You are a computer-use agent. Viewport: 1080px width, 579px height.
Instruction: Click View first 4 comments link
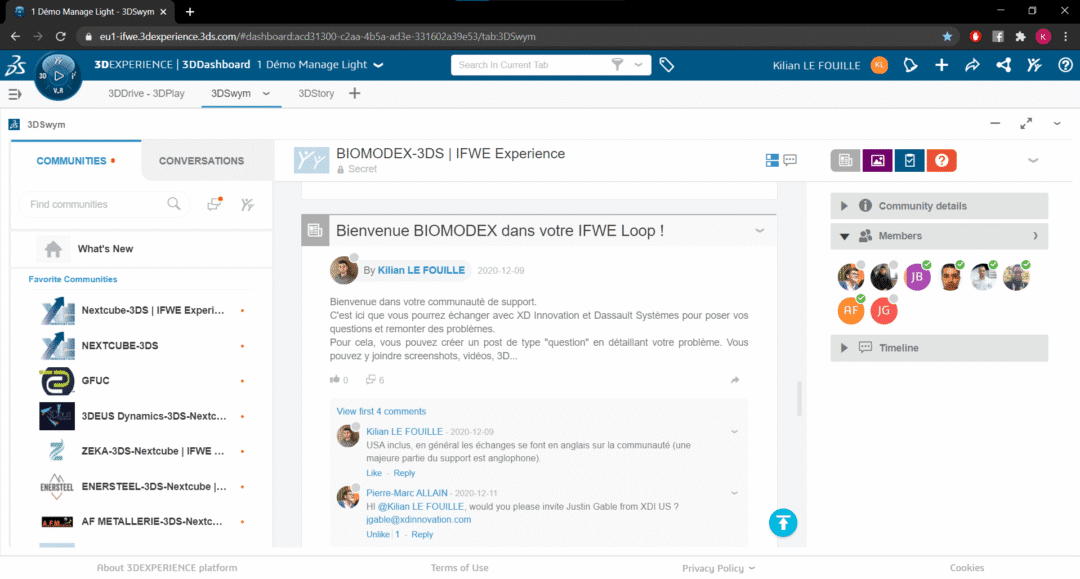click(x=381, y=411)
